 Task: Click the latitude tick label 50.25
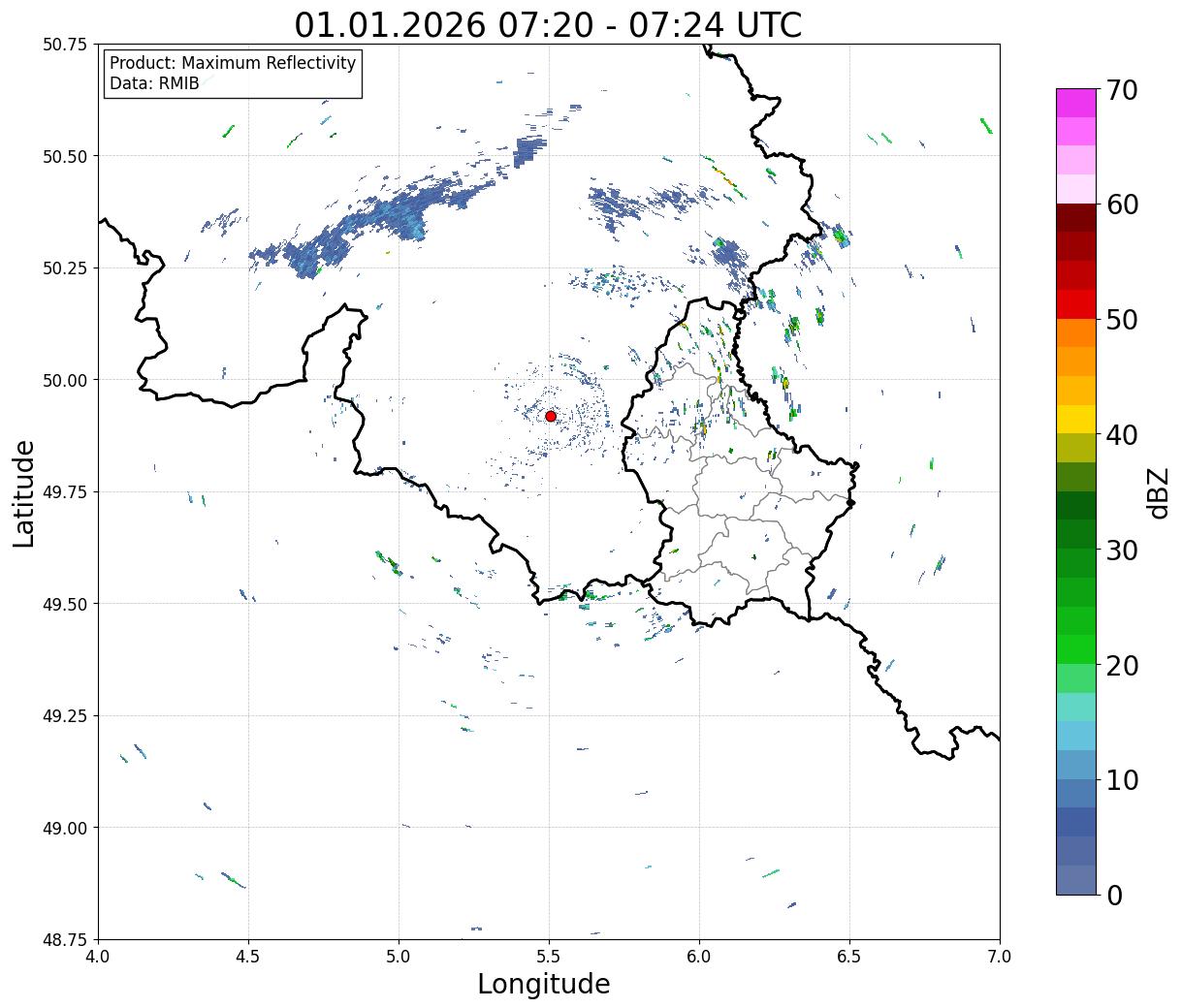pos(64,268)
